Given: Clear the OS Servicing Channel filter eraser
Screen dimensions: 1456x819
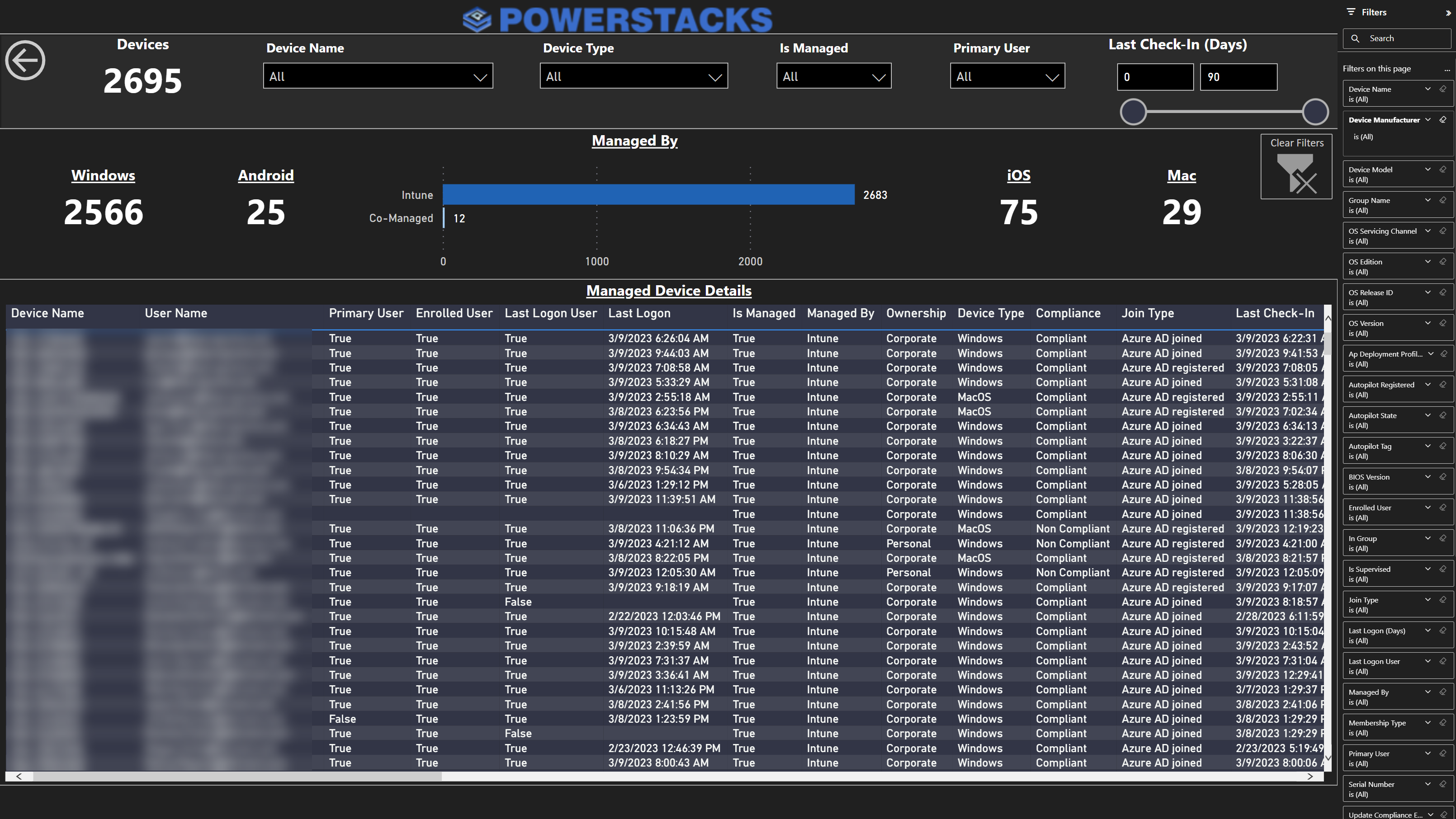Looking at the screenshot, I should click(x=1442, y=231).
